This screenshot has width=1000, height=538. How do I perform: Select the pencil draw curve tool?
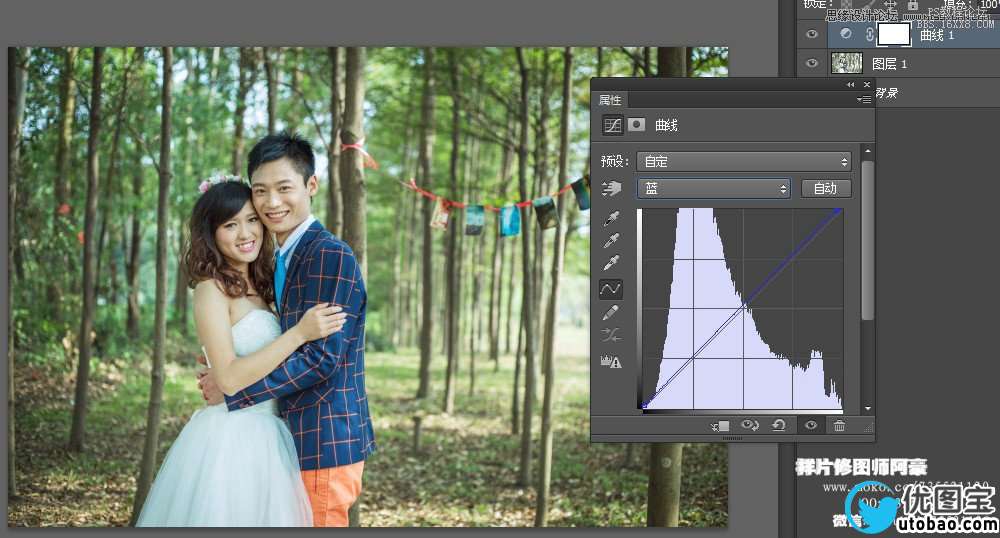pos(610,312)
